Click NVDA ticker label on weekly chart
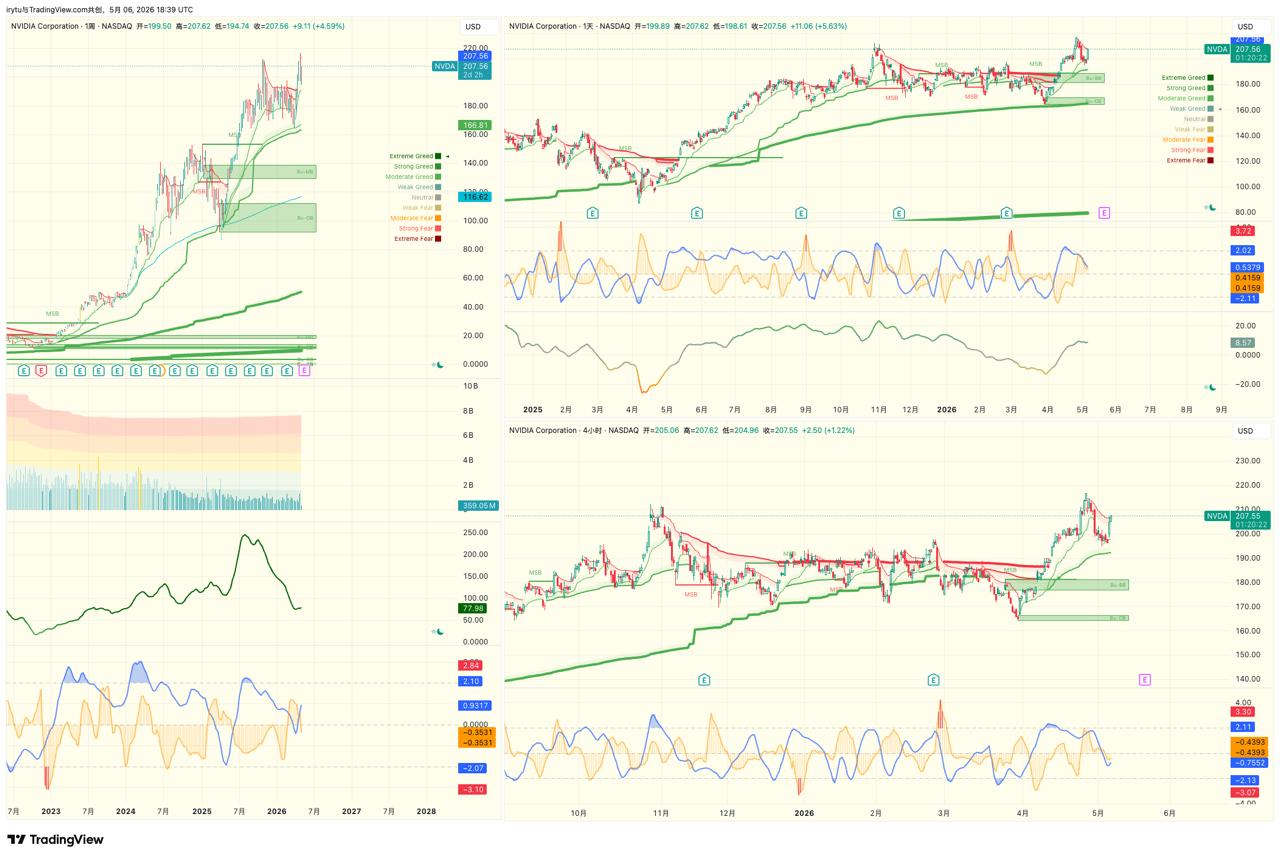 (x=444, y=66)
